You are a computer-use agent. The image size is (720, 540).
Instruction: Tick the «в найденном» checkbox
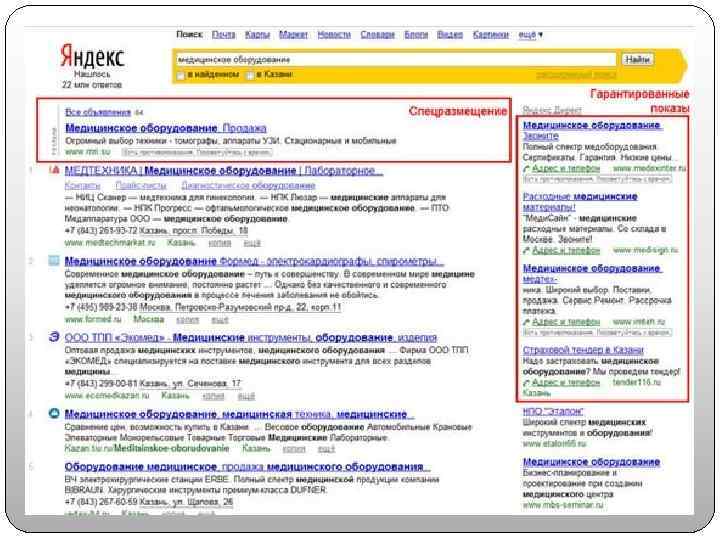[181, 75]
